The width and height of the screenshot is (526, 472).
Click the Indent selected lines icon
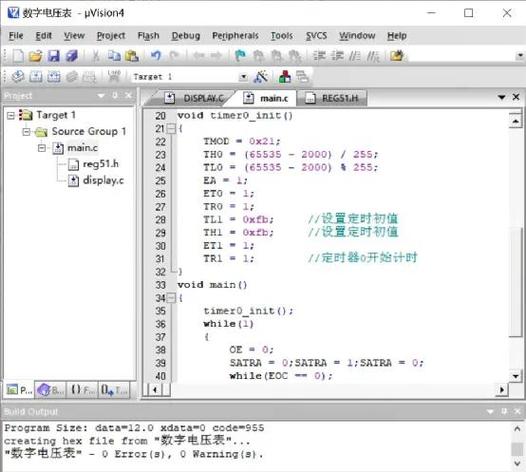(x=320, y=56)
